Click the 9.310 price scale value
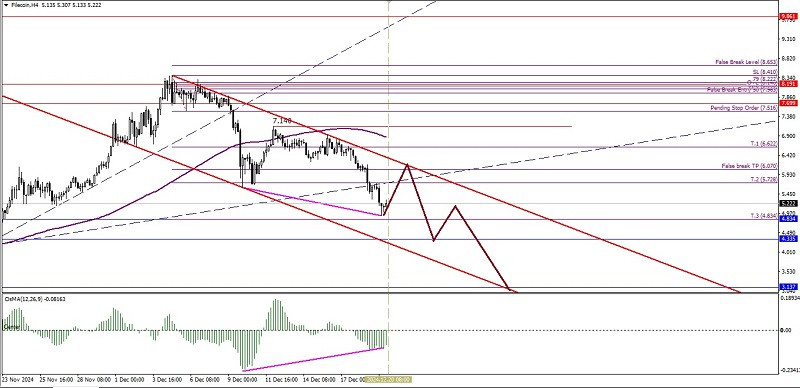Viewport: 800px width, 388px height. [788, 39]
